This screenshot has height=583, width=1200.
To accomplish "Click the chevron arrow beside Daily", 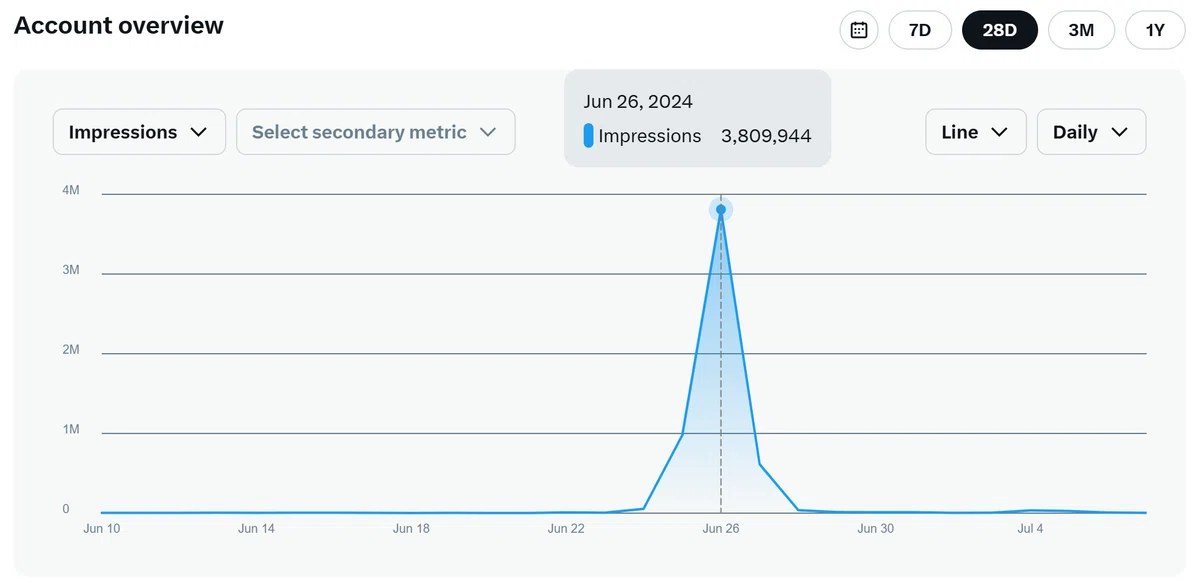I will coord(1120,132).
